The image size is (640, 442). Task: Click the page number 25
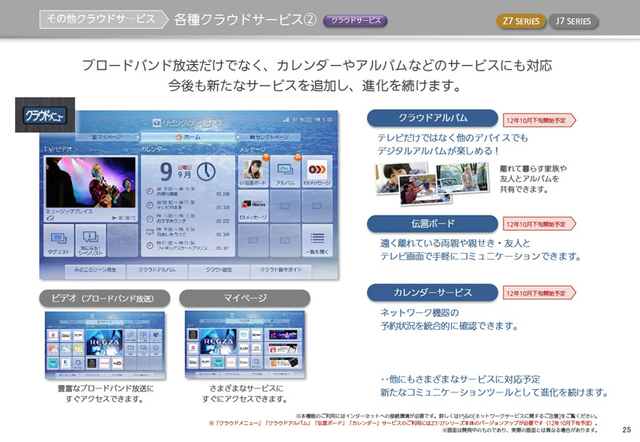point(627,429)
